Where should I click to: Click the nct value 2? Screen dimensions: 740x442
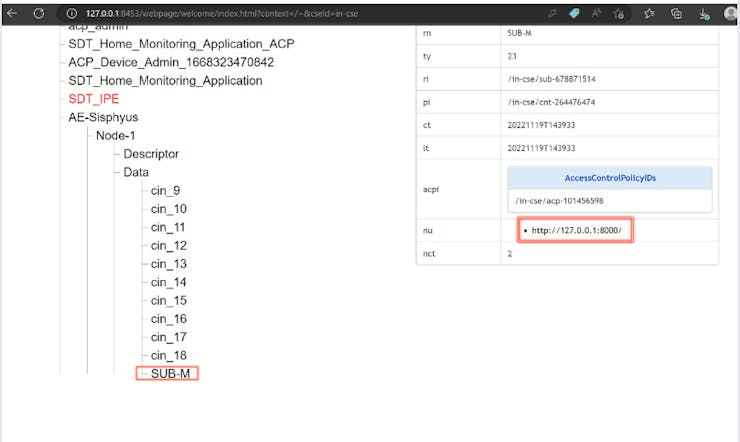pos(510,254)
